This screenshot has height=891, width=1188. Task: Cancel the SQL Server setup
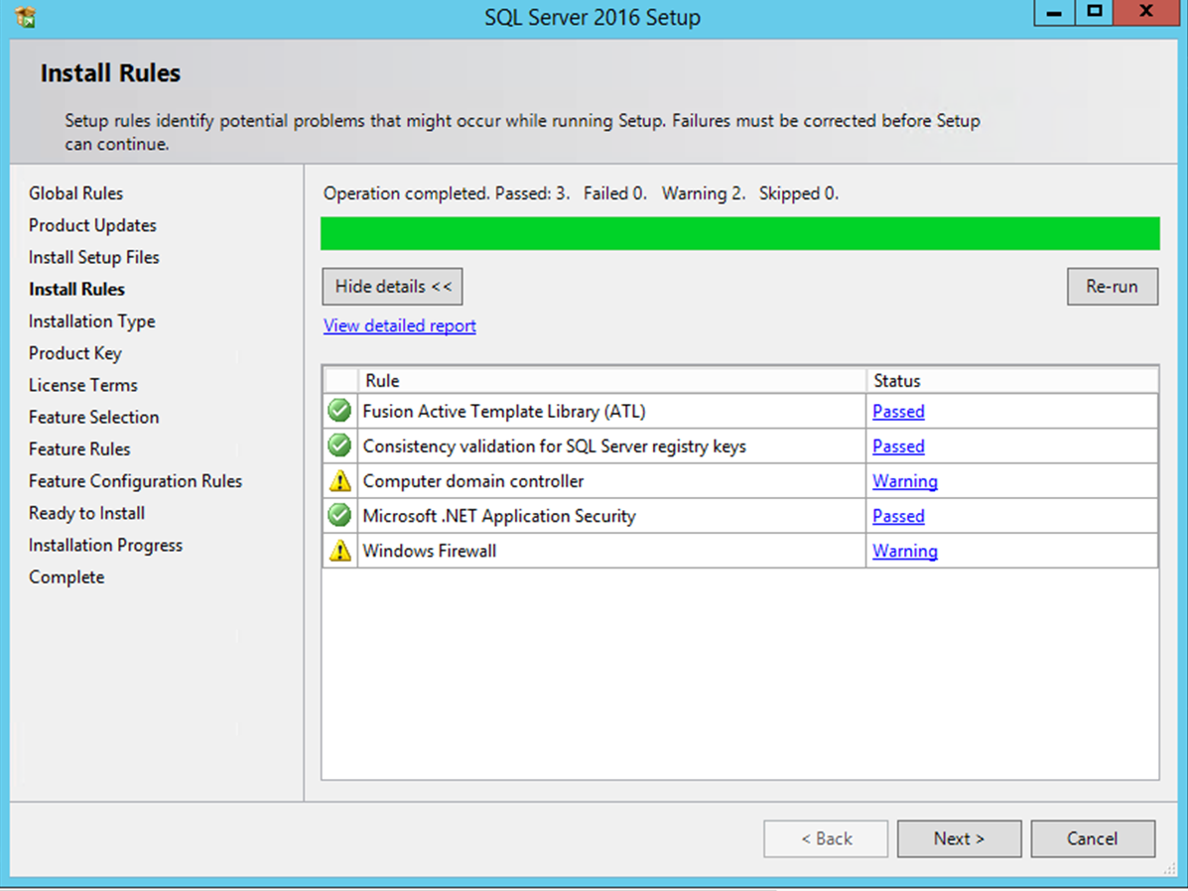(1093, 839)
